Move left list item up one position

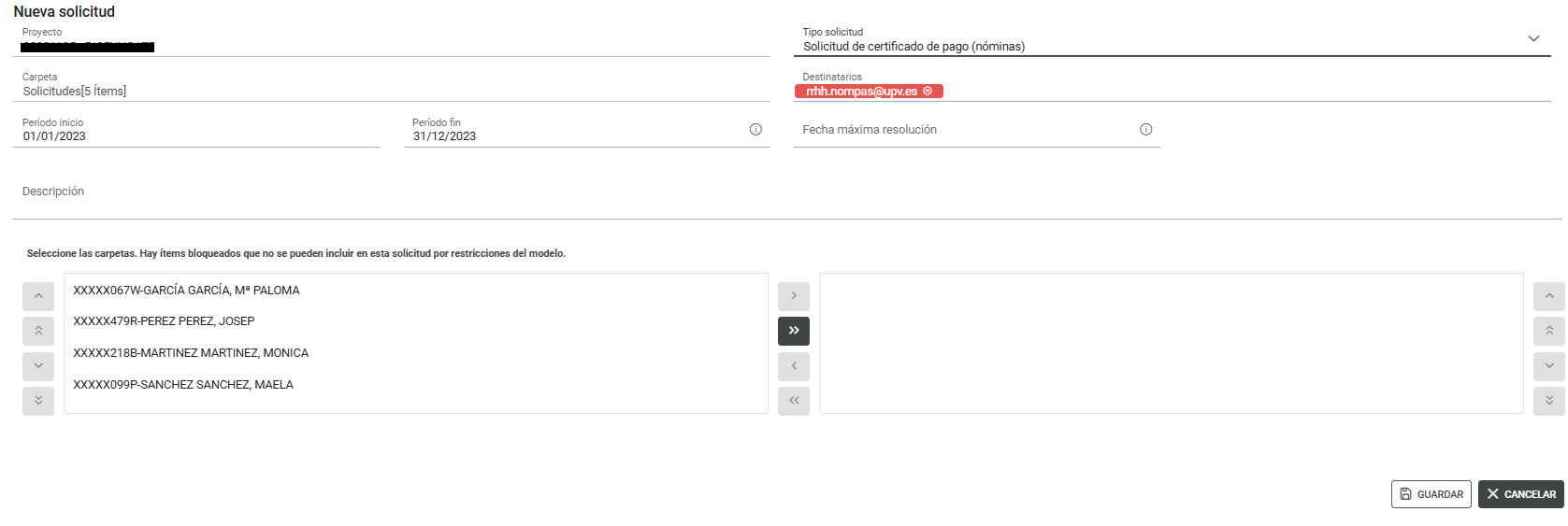coord(38,296)
